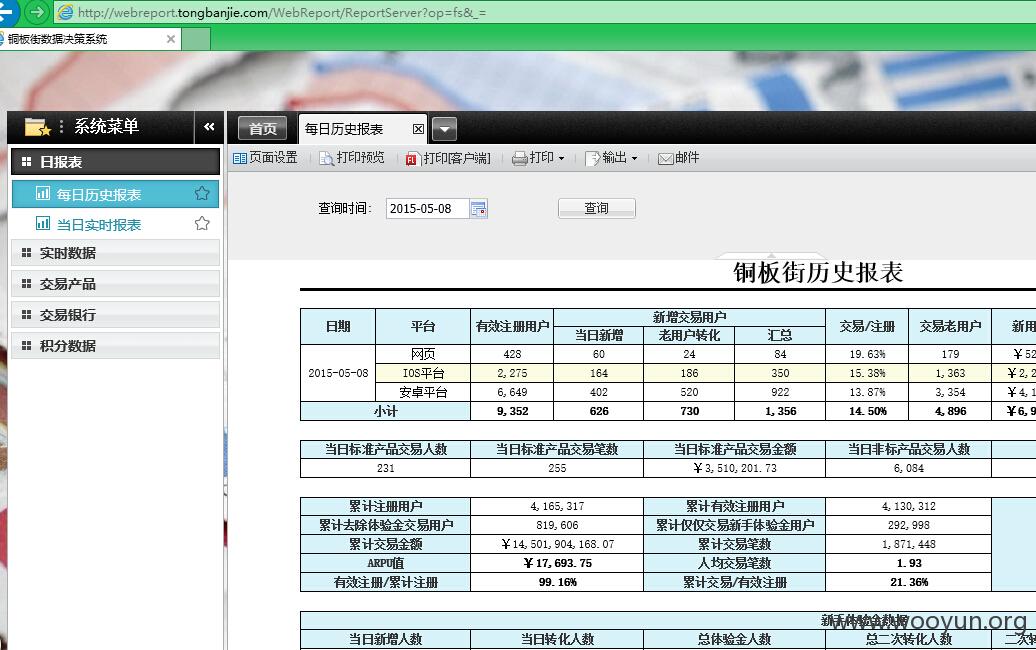Open 页面设置 page setup
Viewport: 1036px width, 650px height.
tap(266, 158)
